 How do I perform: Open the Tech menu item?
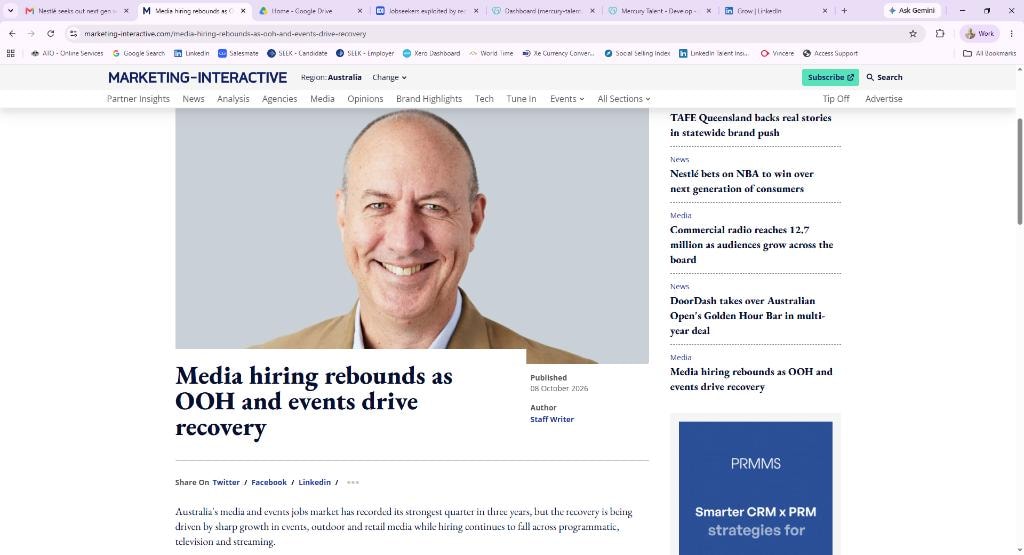click(x=484, y=99)
